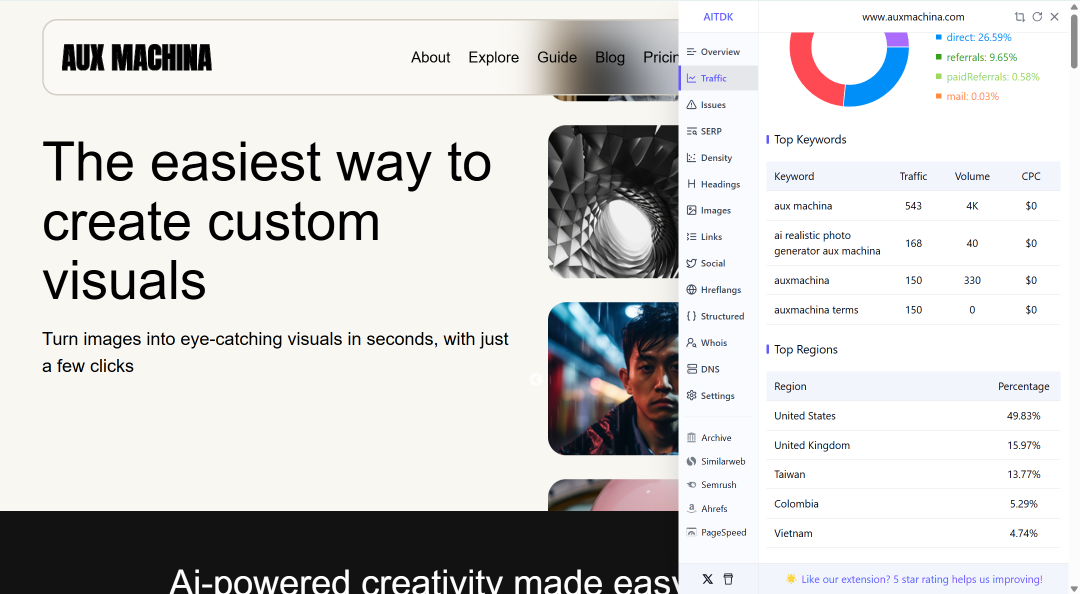The width and height of the screenshot is (1080, 594).
Task: Open the Guide menu item
Action: (557, 57)
